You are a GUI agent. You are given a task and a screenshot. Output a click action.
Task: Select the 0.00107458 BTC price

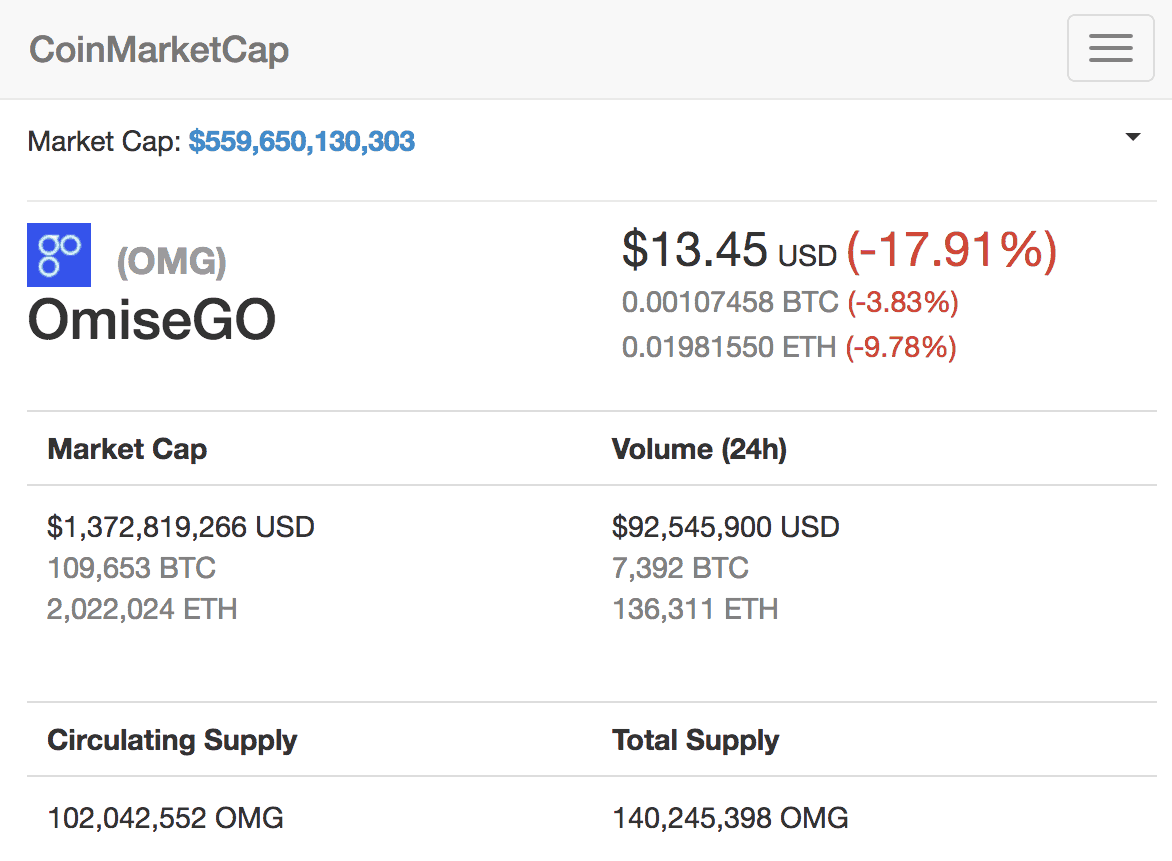[730, 302]
